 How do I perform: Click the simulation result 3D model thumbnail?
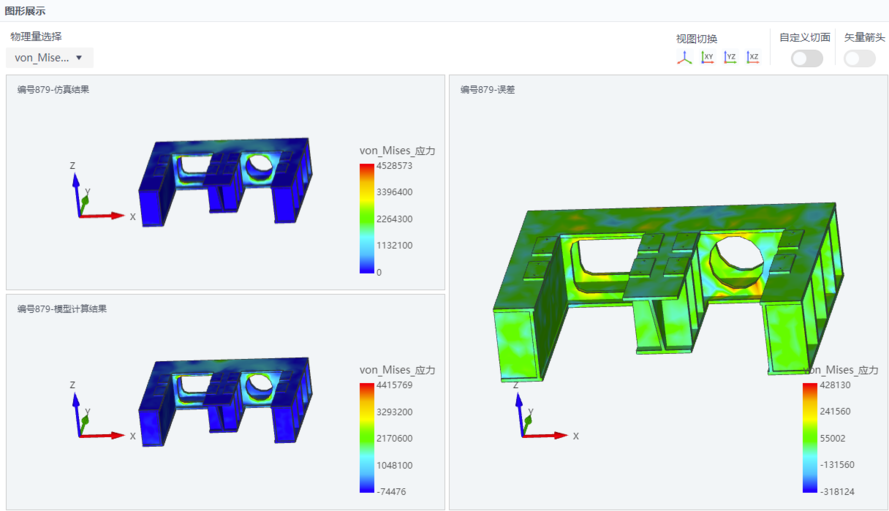coord(225,181)
